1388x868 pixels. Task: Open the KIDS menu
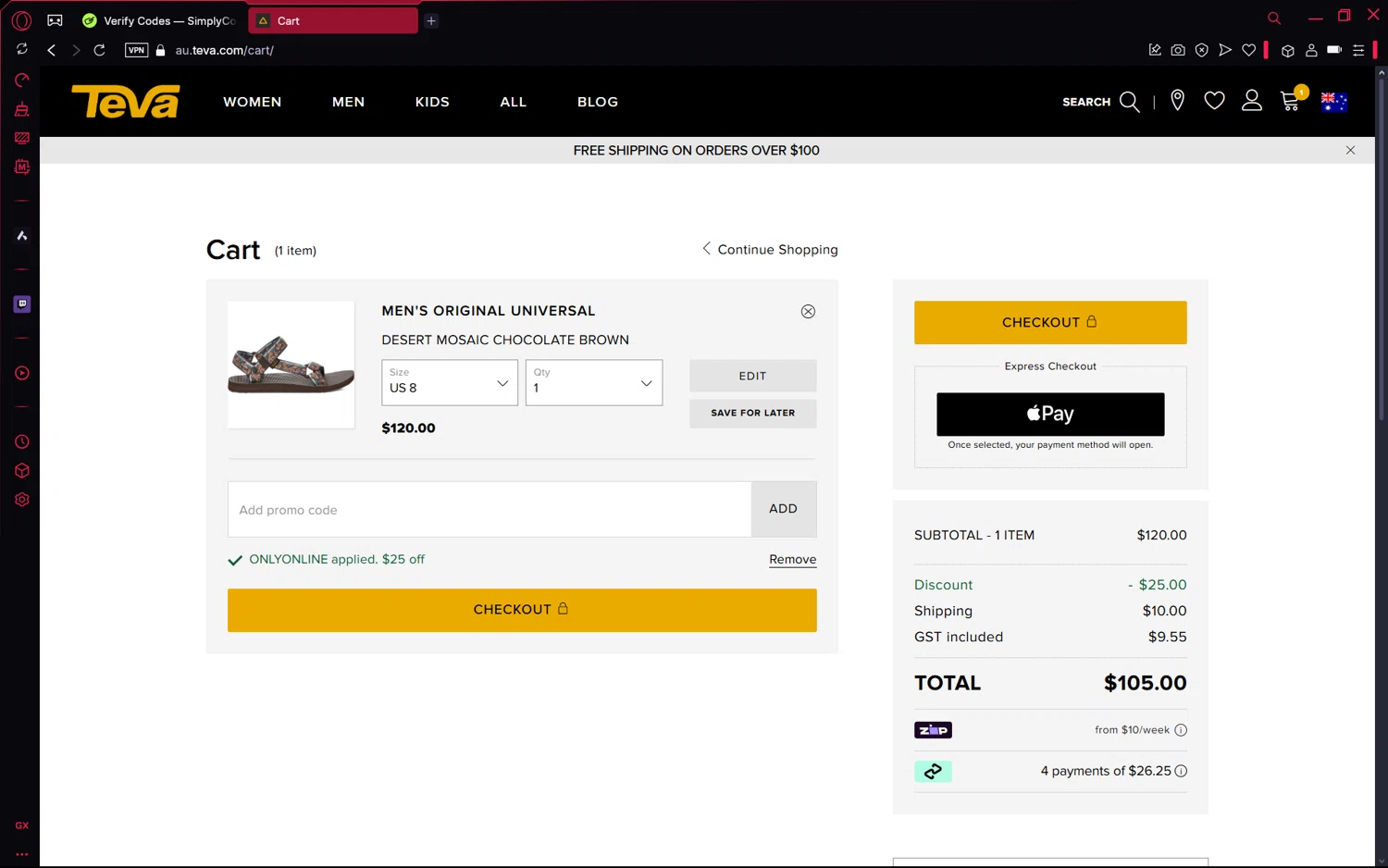(x=432, y=102)
